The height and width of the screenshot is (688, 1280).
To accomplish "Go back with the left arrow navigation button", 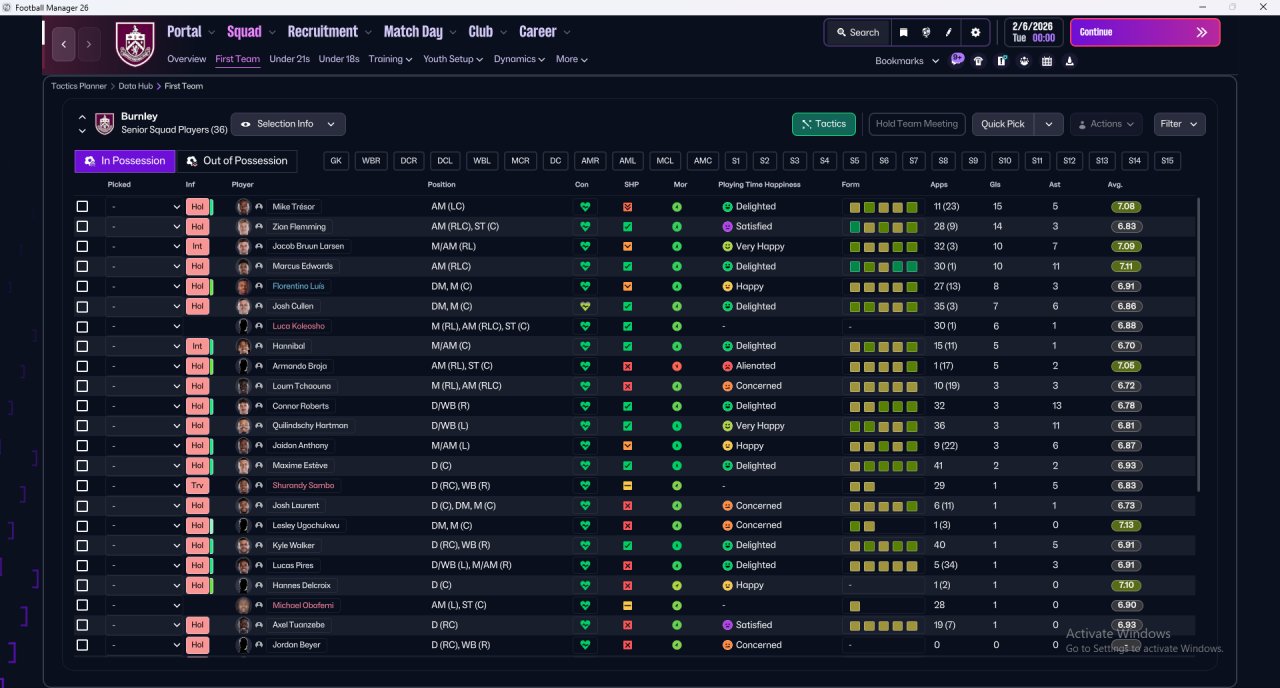I will click(64, 44).
